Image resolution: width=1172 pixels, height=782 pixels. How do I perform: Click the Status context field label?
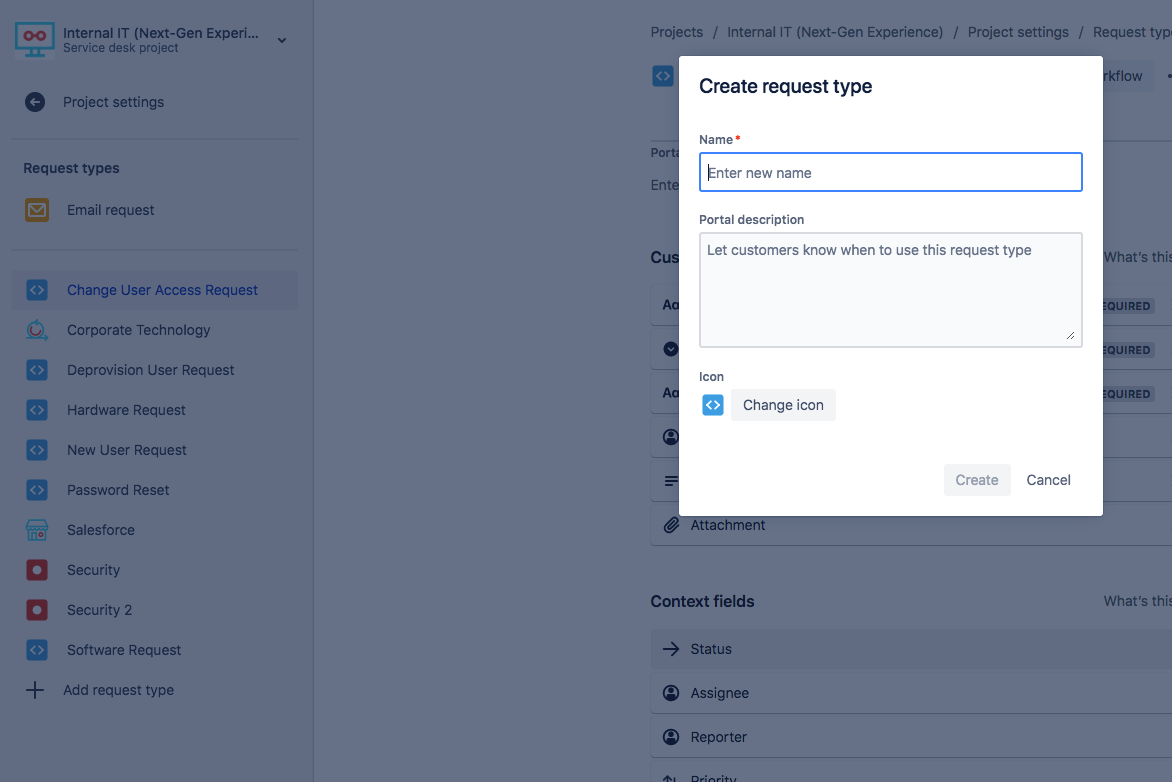pos(711,649)
